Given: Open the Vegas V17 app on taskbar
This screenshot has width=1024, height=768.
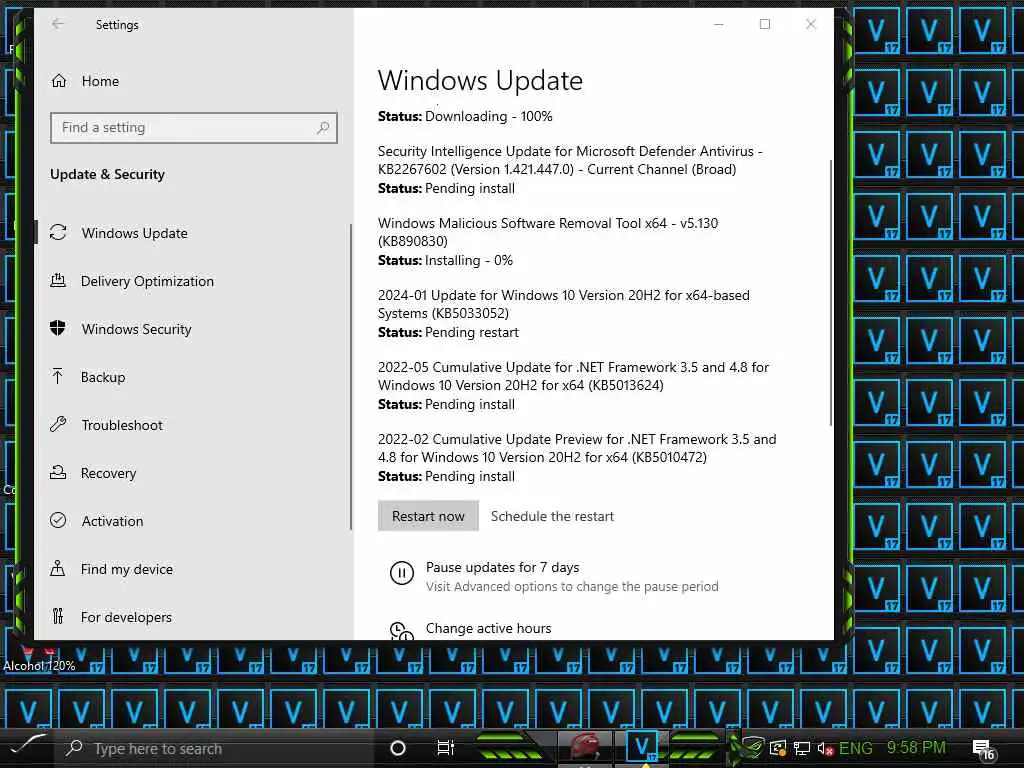Looking at the screenshot, I should pos(641,747).
